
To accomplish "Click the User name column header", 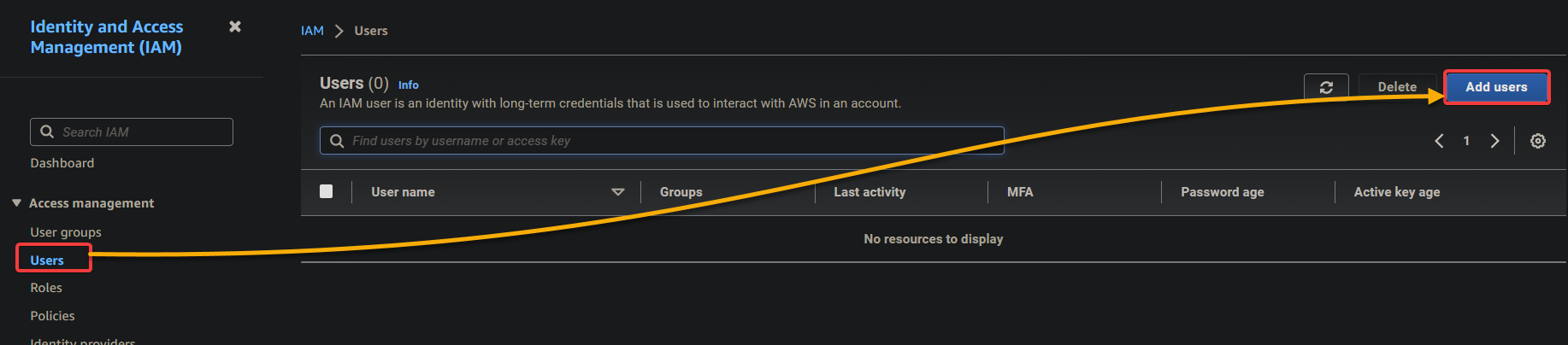I will [x=403, y=192].
